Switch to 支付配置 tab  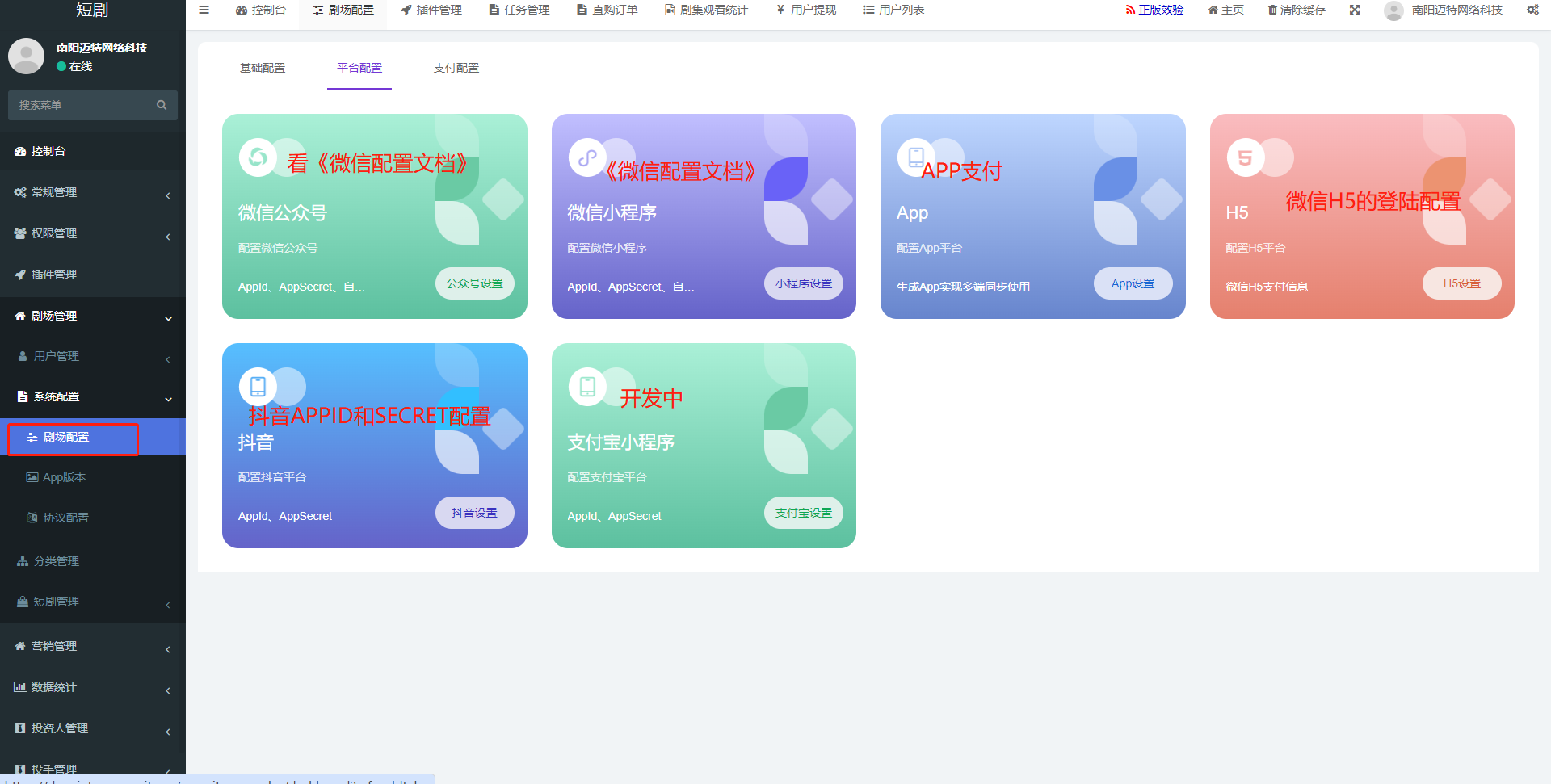456,68
